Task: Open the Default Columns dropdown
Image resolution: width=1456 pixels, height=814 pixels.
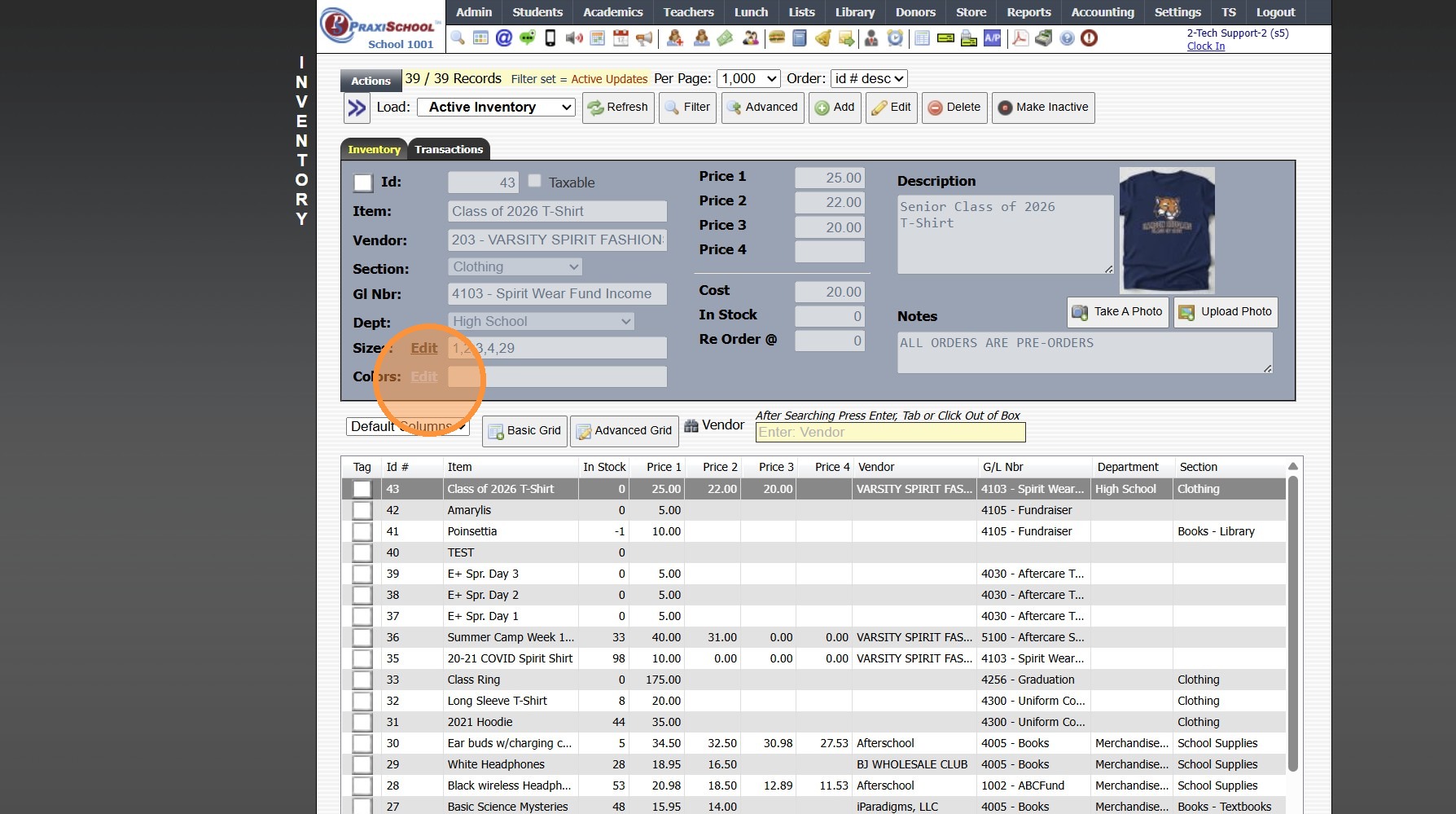Action: [x=408, y=426]
